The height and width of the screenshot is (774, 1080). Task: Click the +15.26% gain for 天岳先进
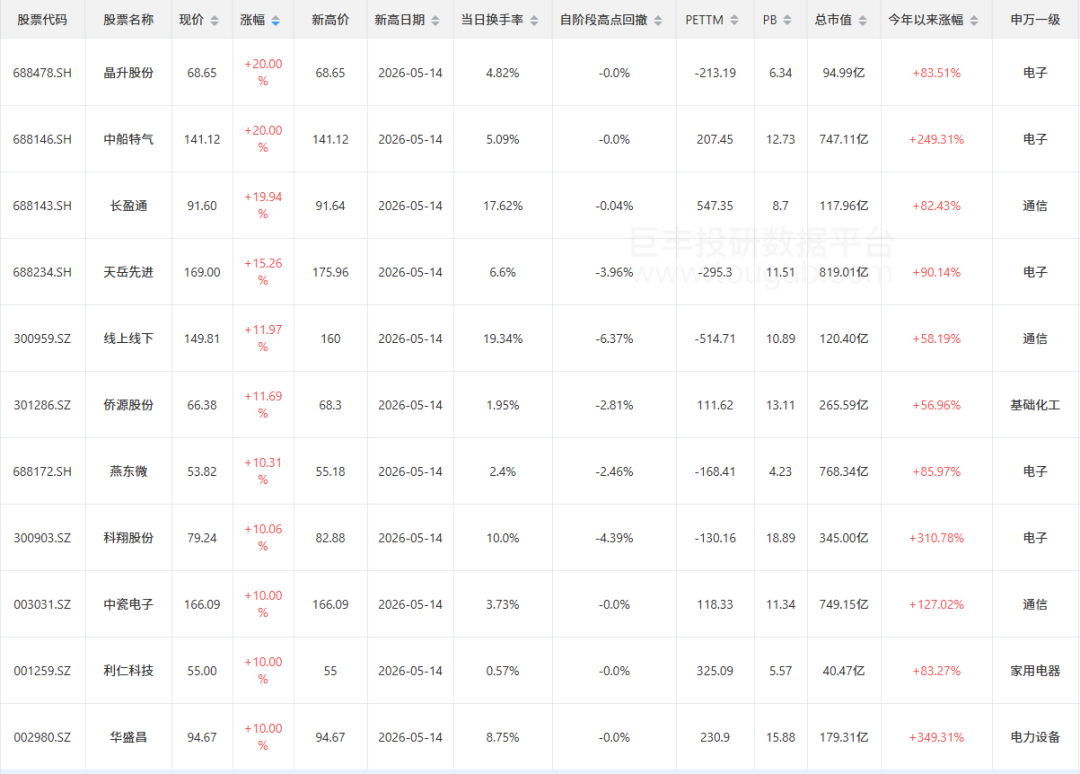click(263, 272)
